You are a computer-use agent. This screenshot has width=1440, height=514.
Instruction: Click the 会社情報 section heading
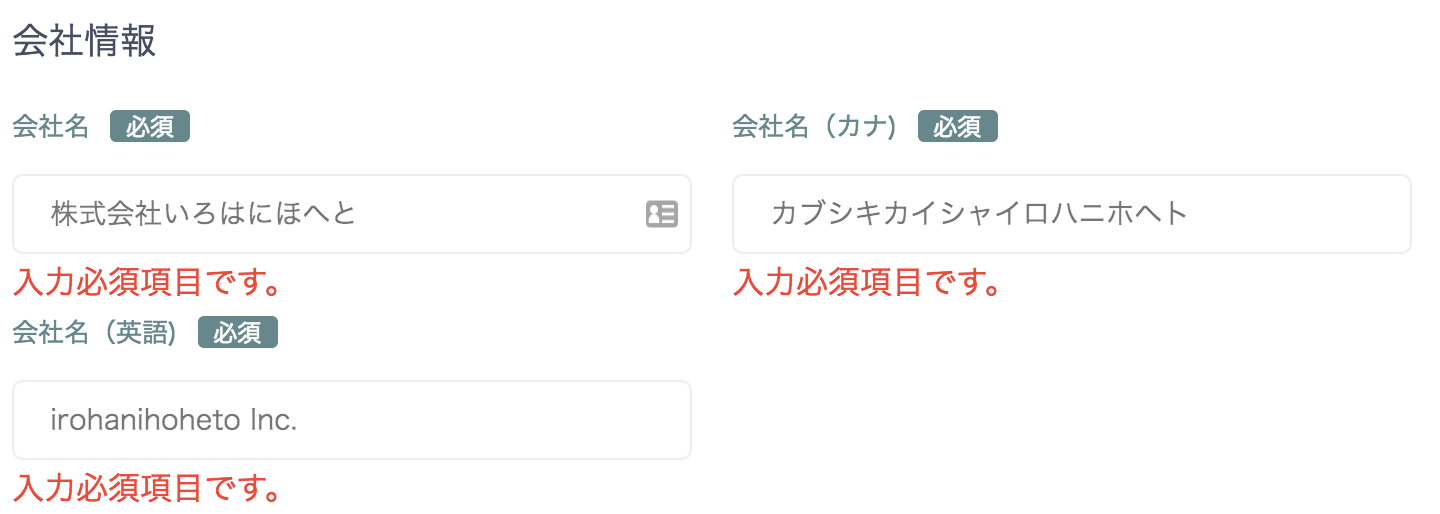coord(84,43)
